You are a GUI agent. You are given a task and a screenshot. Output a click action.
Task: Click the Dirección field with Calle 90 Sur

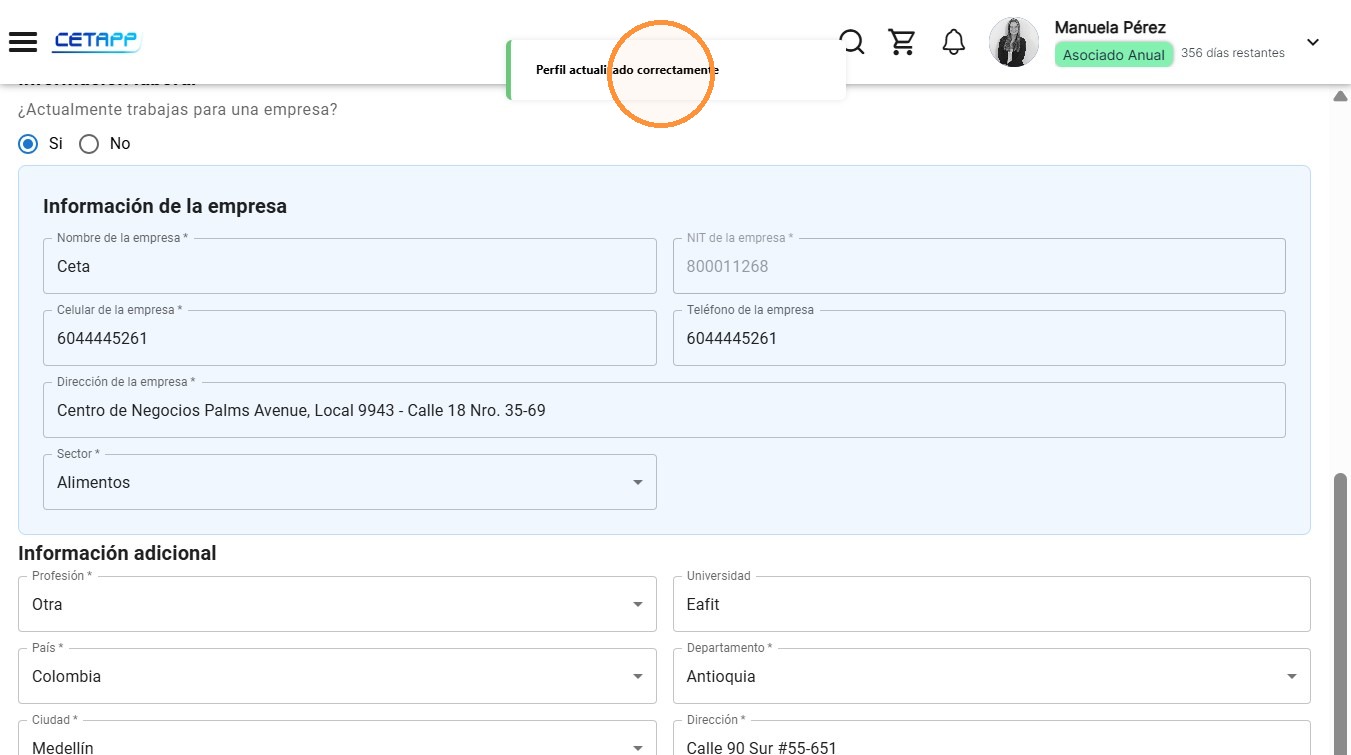[992, 738]
